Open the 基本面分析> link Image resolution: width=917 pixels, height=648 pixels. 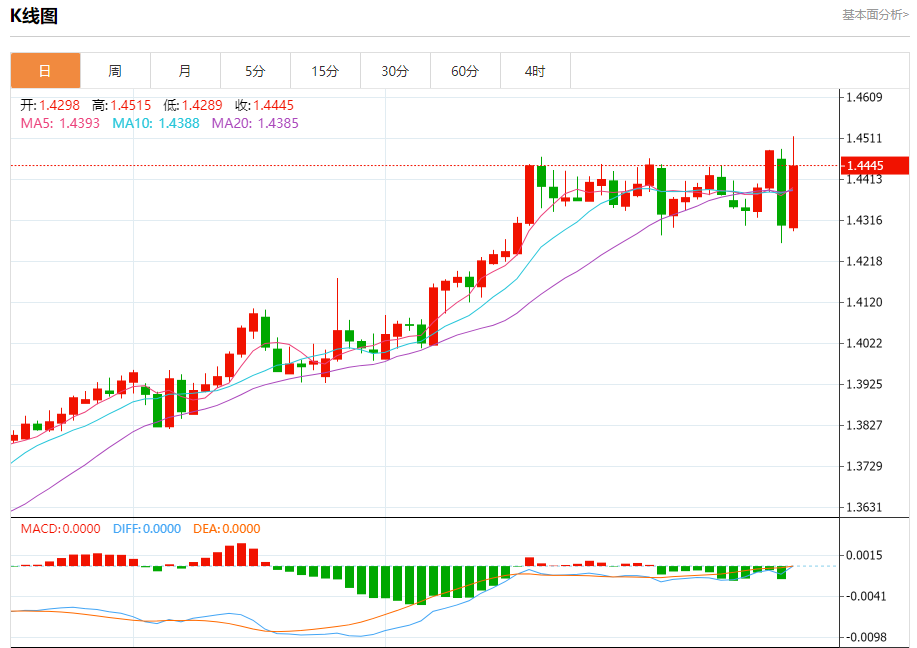coord(875,15)
